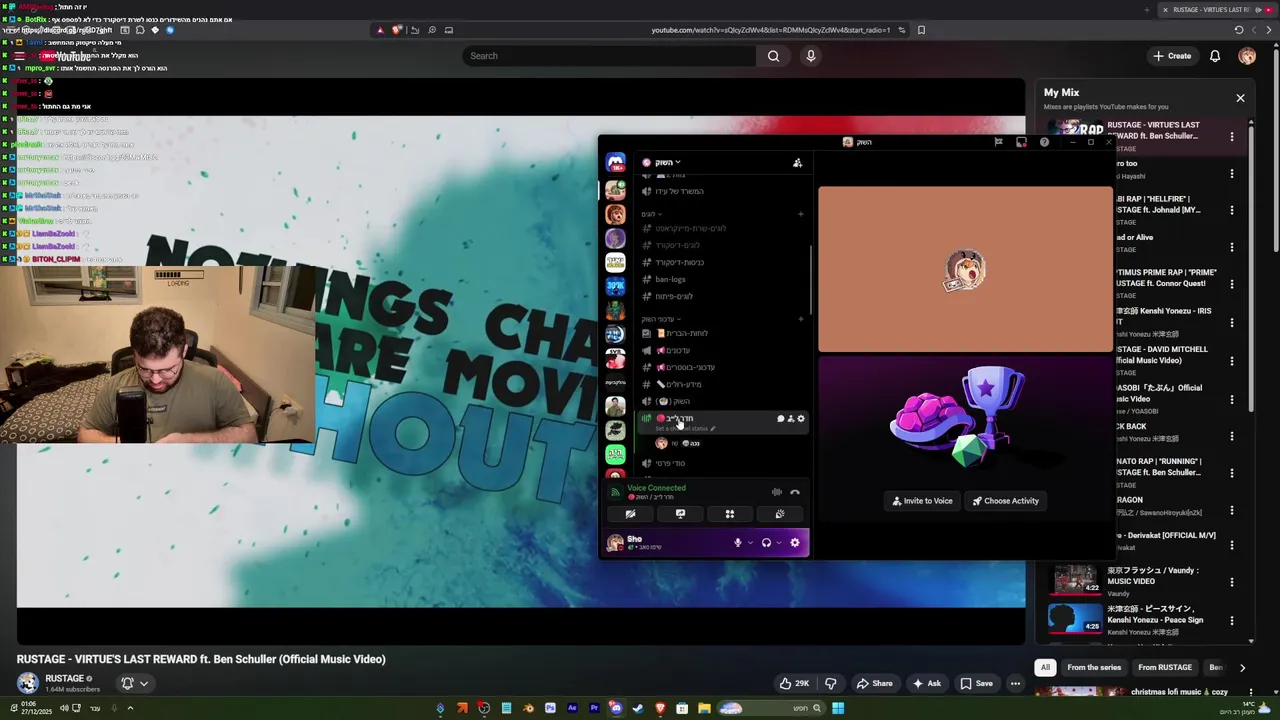Click create invite icon on active voice channel
Viewport: 1280px width, 720px height.
click(791, 419)
